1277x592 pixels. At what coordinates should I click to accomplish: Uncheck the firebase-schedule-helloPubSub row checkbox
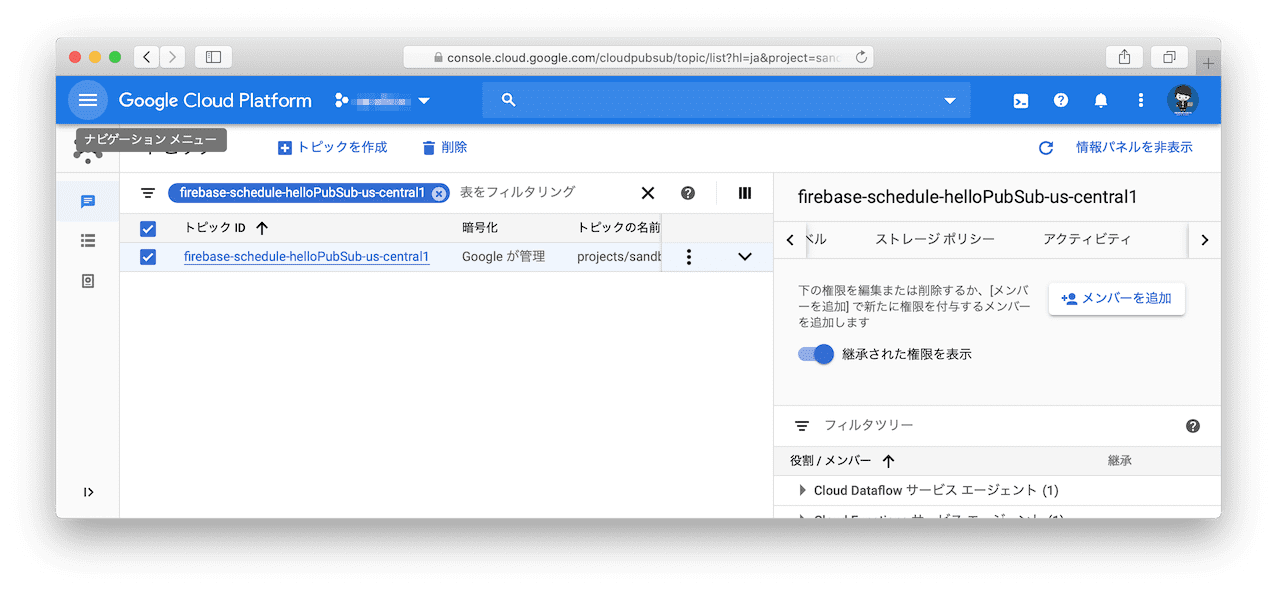point(148,257)
